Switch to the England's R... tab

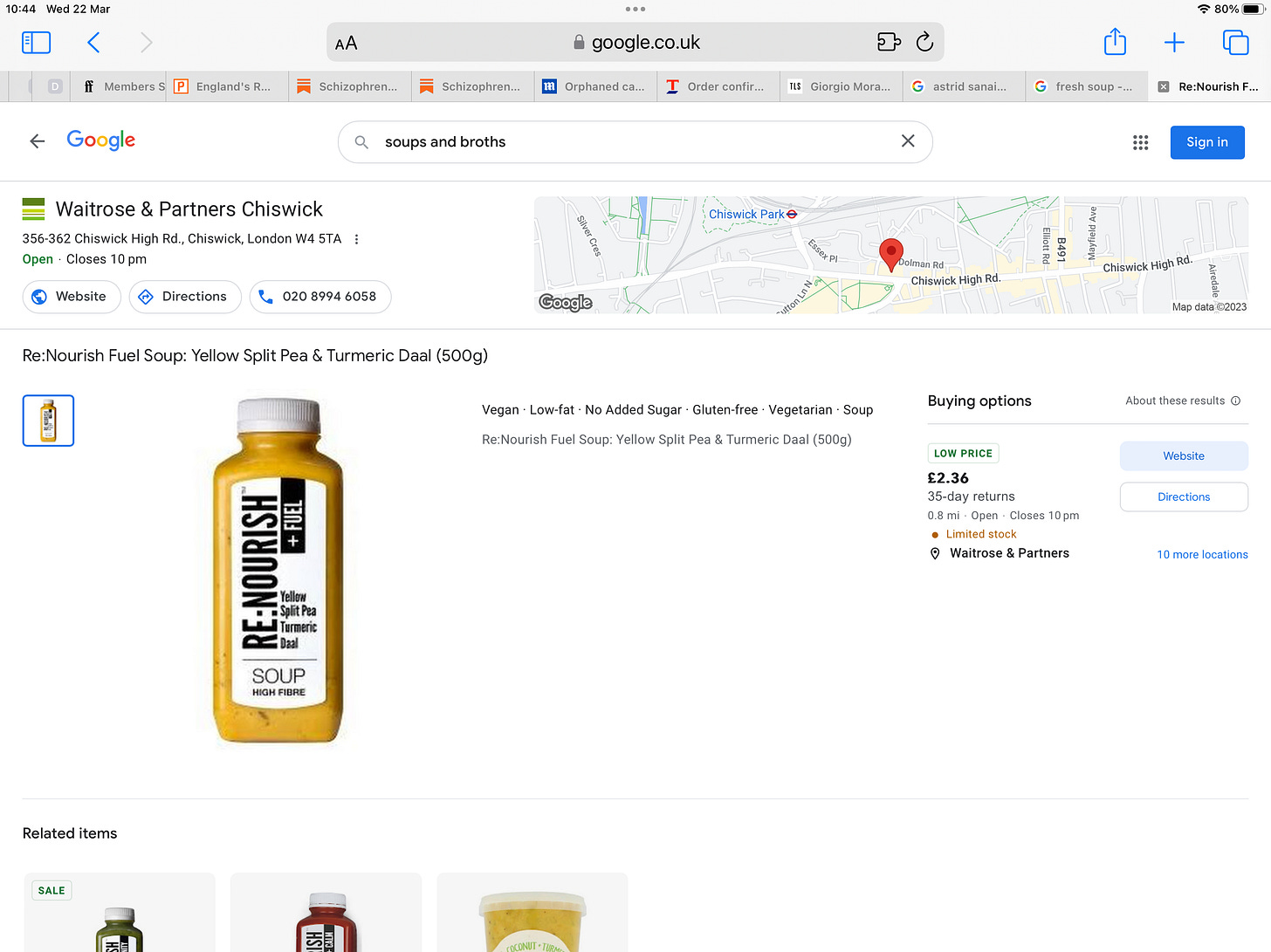coord(227,86)
